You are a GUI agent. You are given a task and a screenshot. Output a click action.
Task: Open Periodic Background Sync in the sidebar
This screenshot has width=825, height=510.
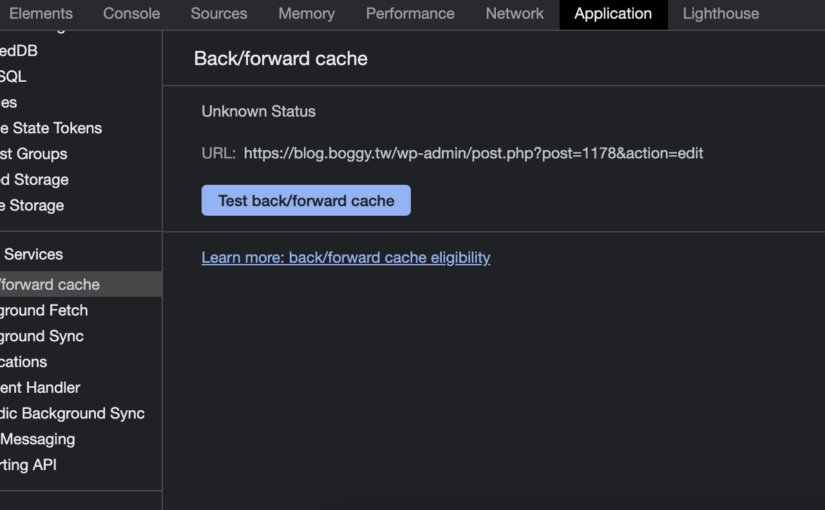pos(72,414)
